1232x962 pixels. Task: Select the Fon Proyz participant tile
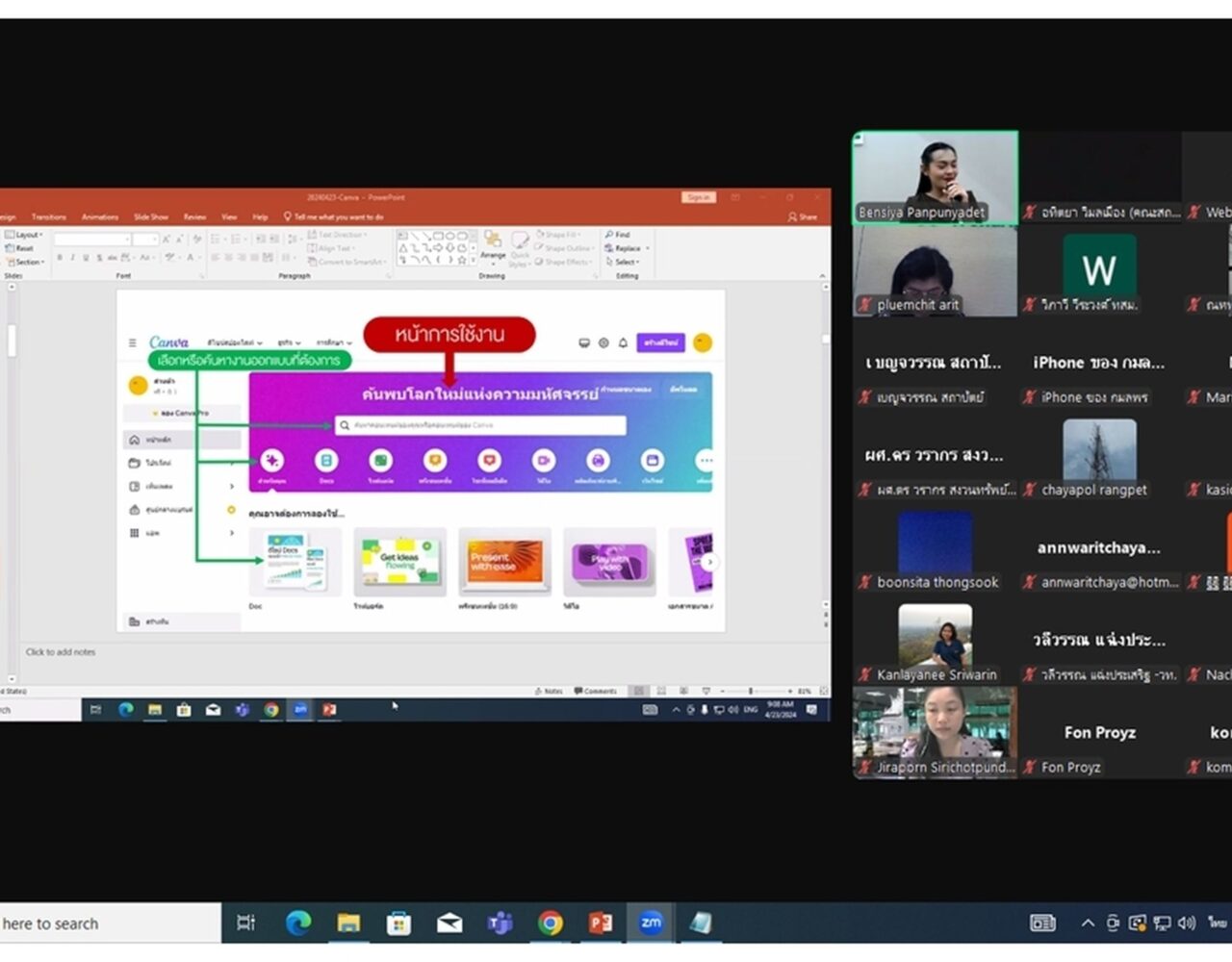pyautogui.click(x=1099, y=733)
